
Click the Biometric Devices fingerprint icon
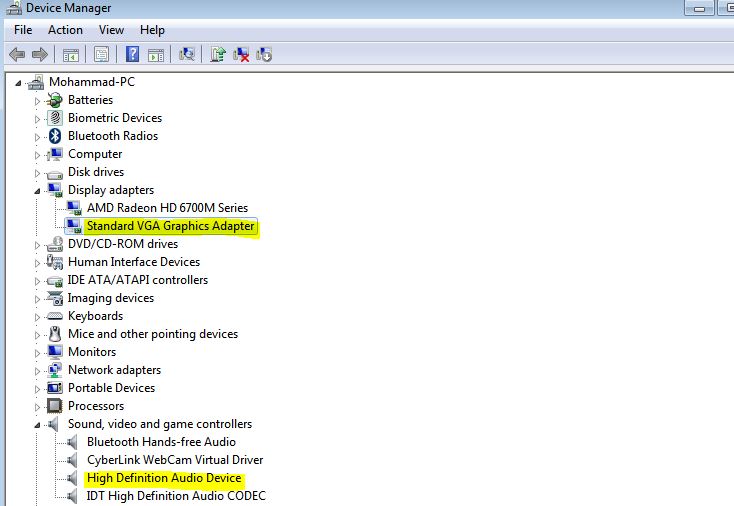[55, 117]
